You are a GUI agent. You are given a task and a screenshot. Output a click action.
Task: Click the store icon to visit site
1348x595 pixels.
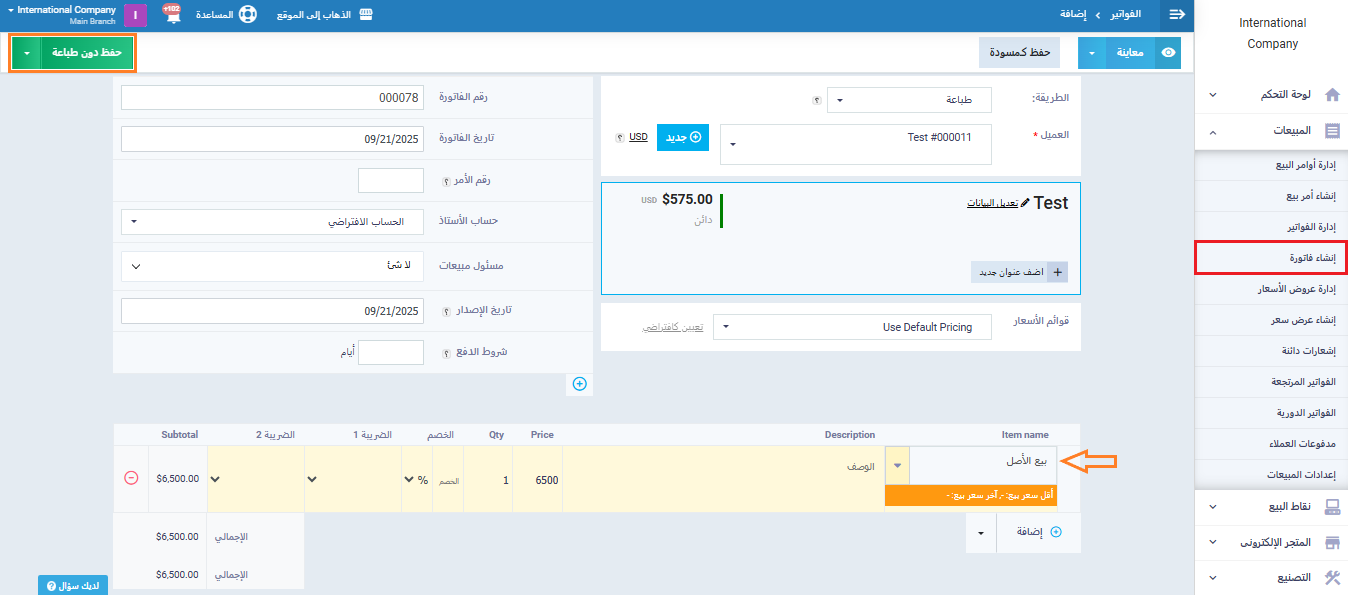pos(366,15)
